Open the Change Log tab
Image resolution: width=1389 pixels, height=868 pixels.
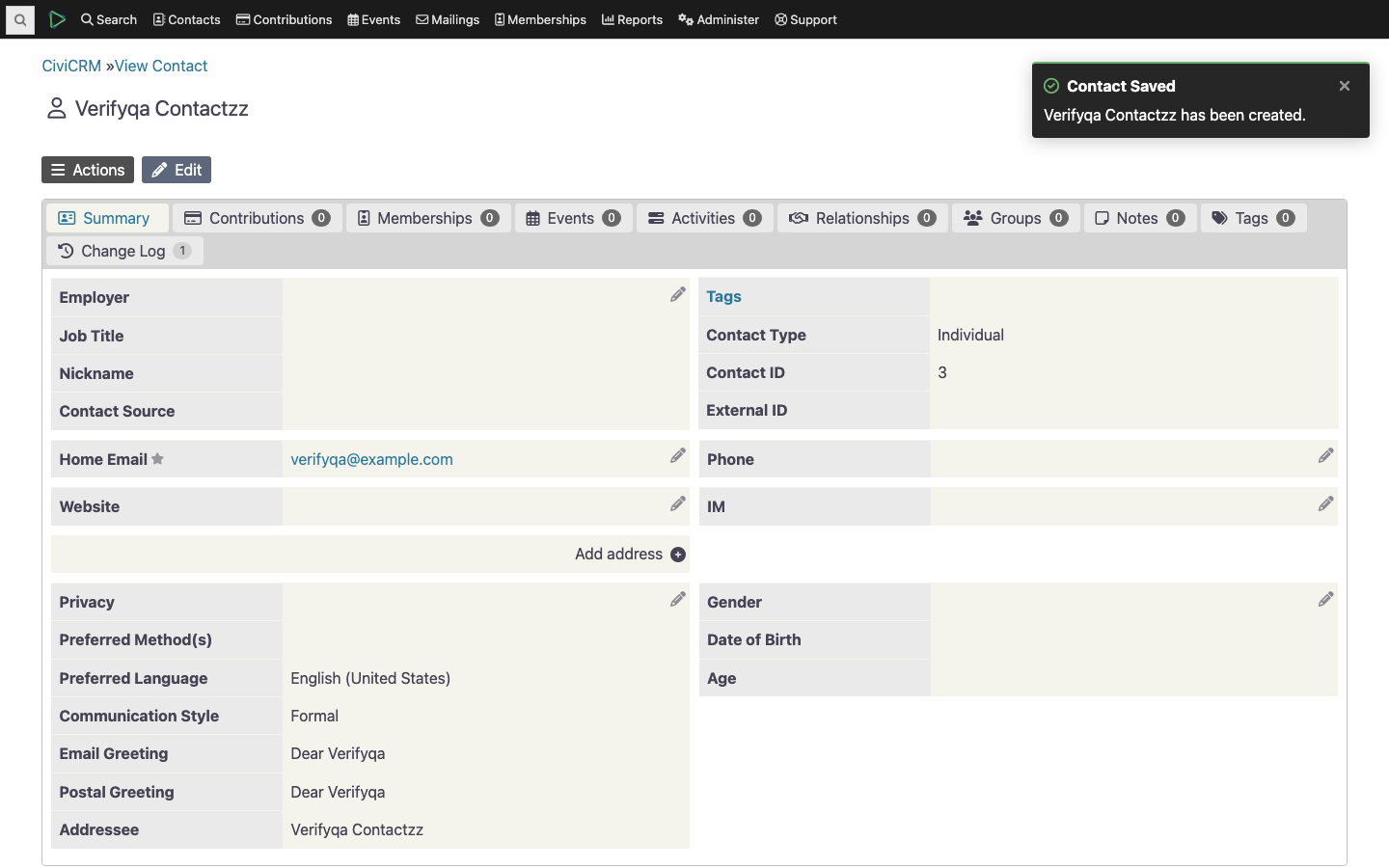[124, 251]
